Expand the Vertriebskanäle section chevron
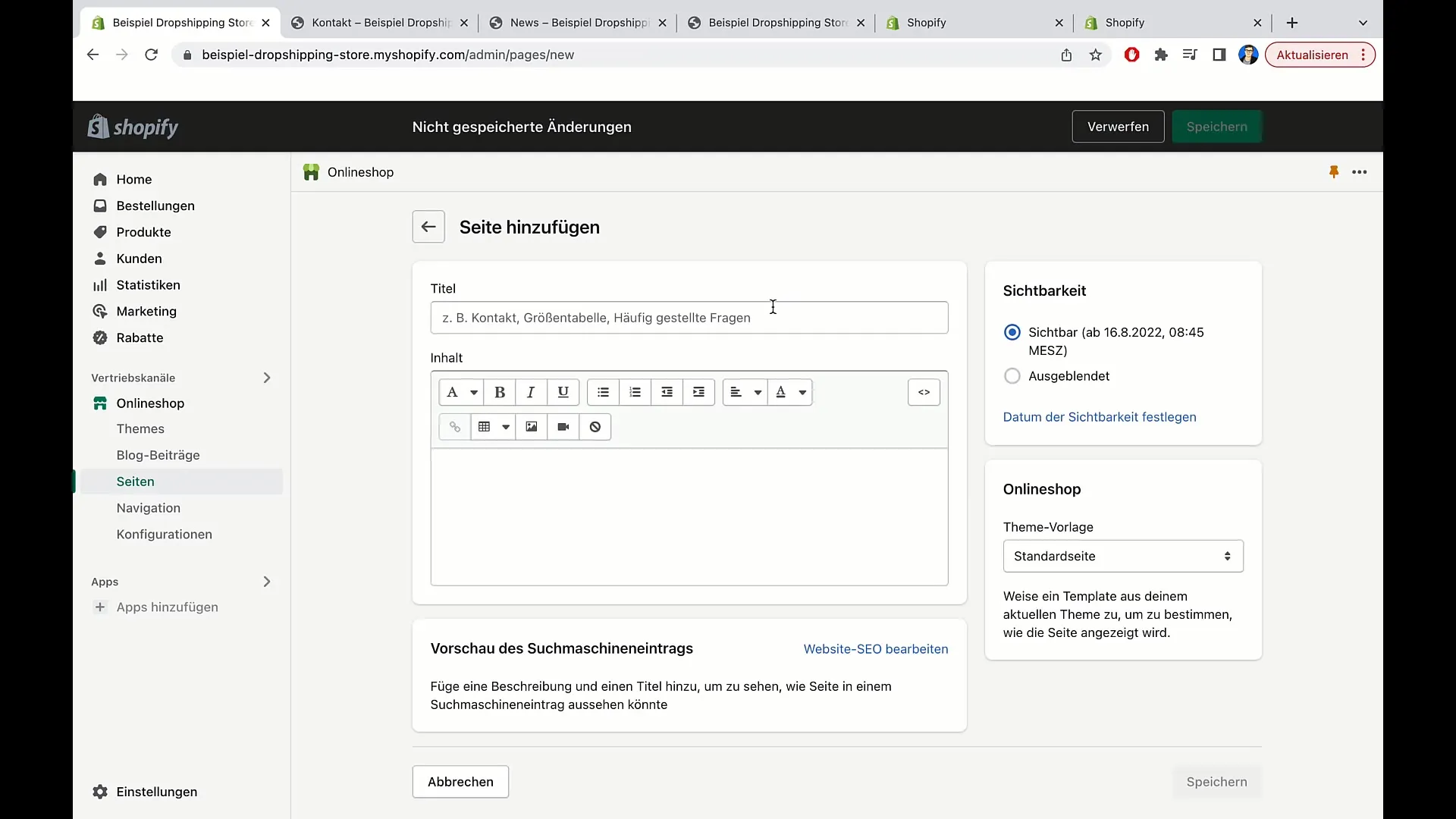 pyautogui.click(x=267, y=378)
